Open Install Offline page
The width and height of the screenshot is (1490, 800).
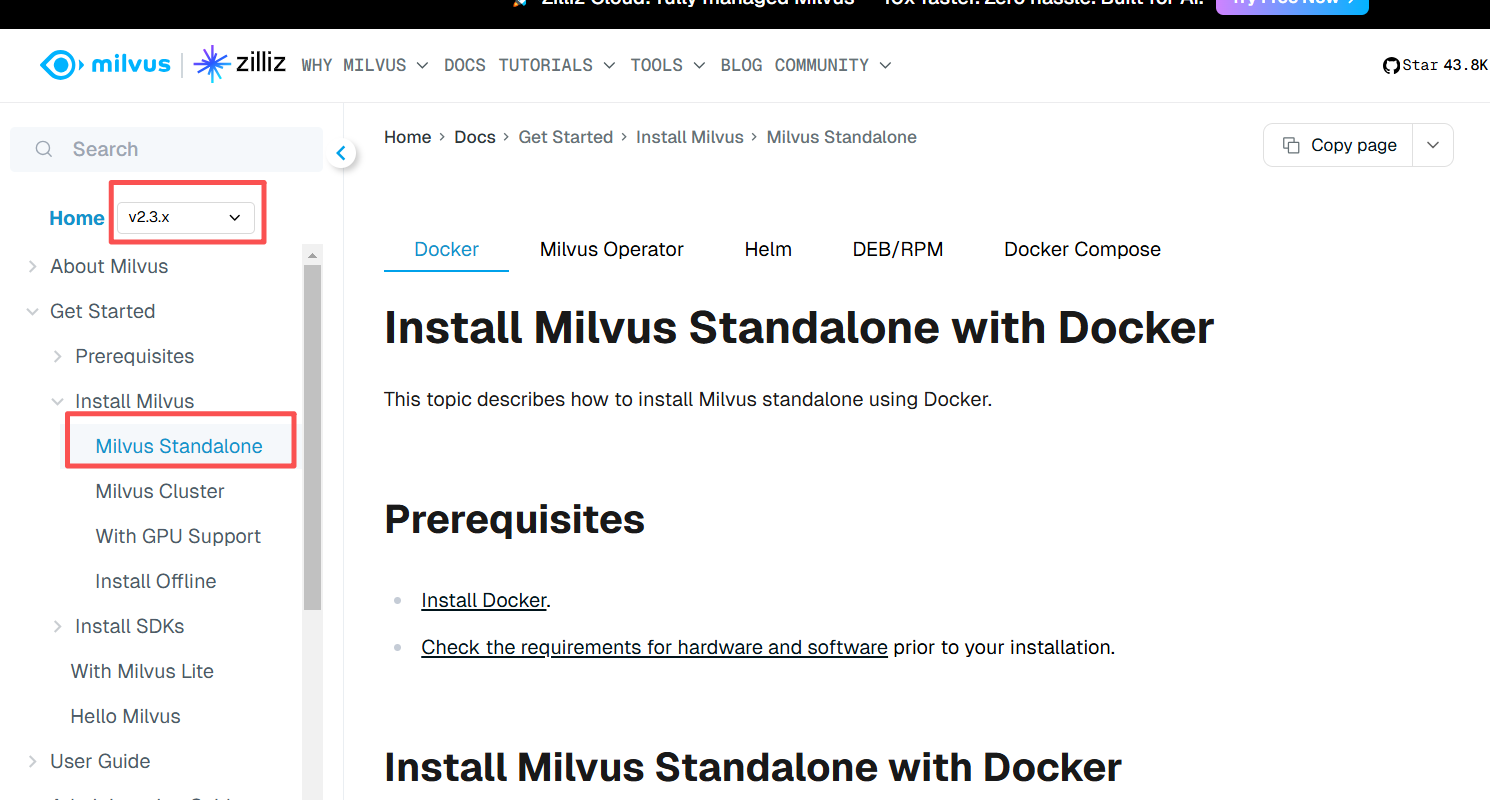[x=155, y=581]
